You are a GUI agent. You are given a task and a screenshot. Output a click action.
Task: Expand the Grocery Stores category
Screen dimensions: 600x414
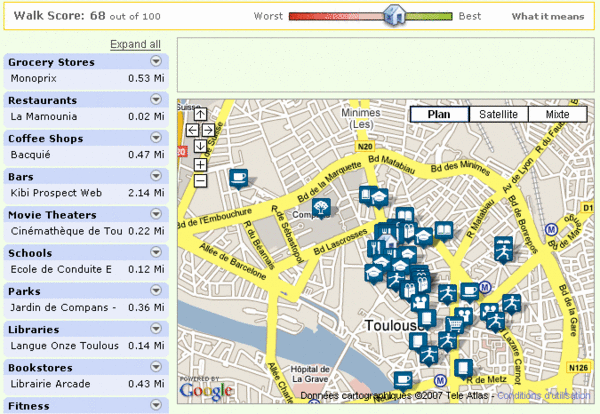[156, 61]
